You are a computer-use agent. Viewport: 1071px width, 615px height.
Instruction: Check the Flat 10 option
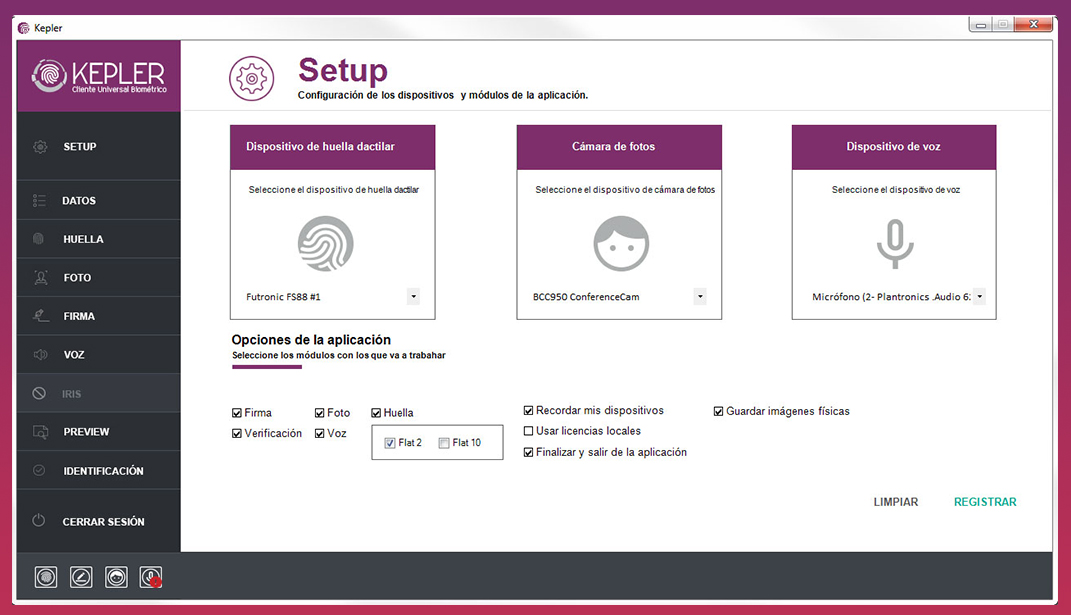[x=440, y=442]
